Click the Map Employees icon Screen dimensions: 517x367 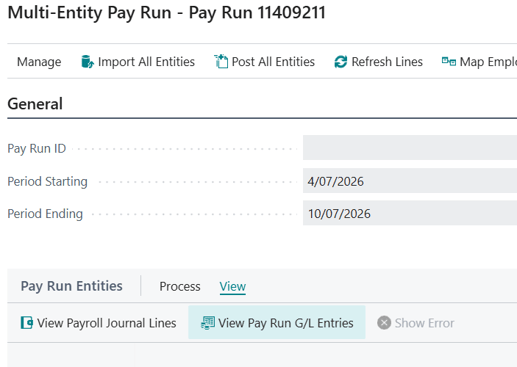pyautogui.click(x=449, y=61)
